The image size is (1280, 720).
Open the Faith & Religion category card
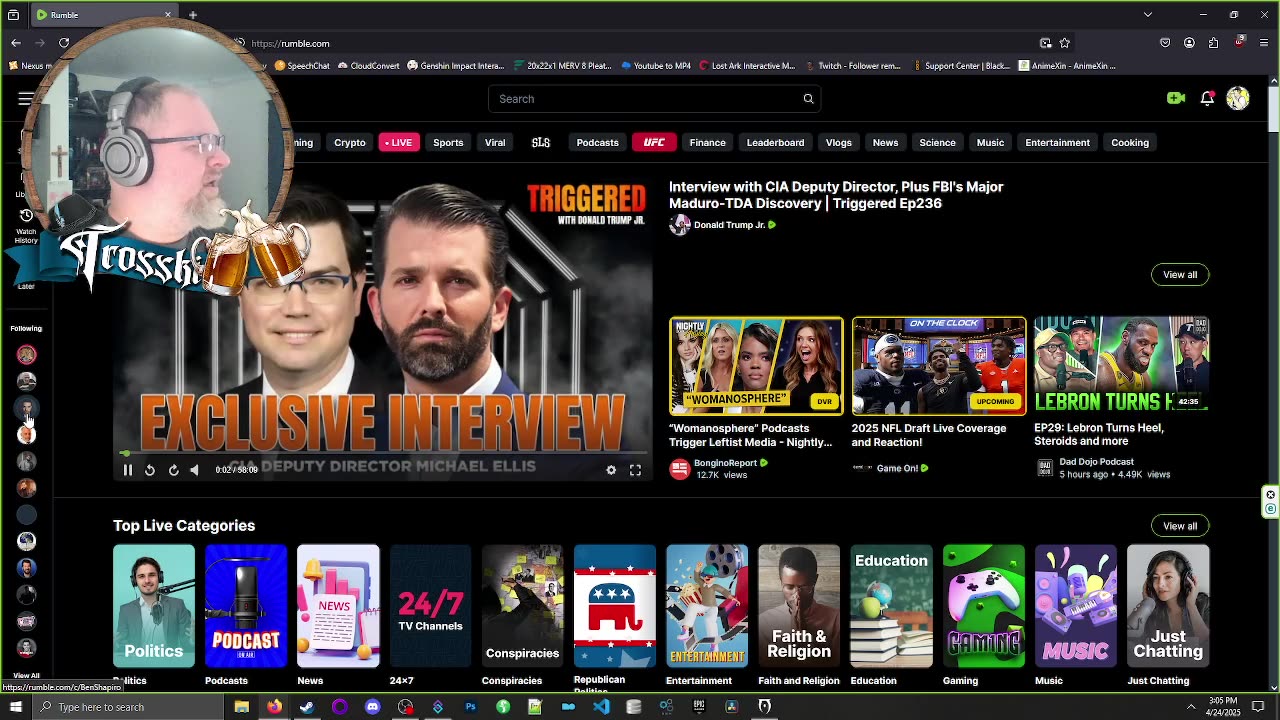tap(799, 606)
